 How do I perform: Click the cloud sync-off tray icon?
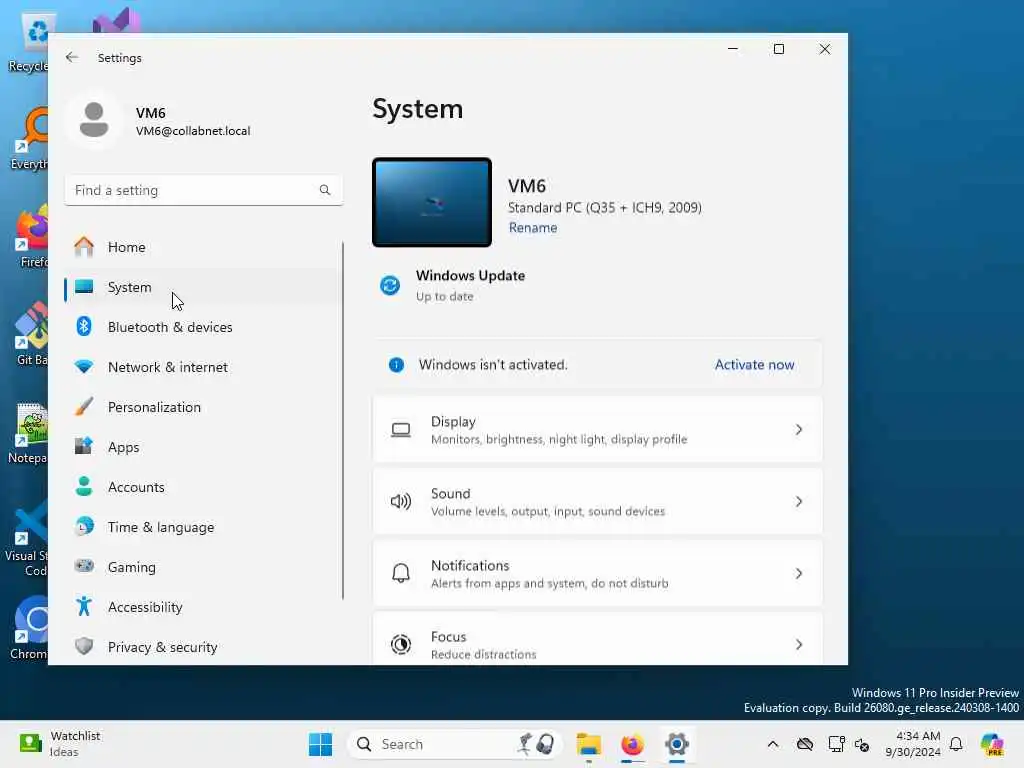tap(805, 744)
